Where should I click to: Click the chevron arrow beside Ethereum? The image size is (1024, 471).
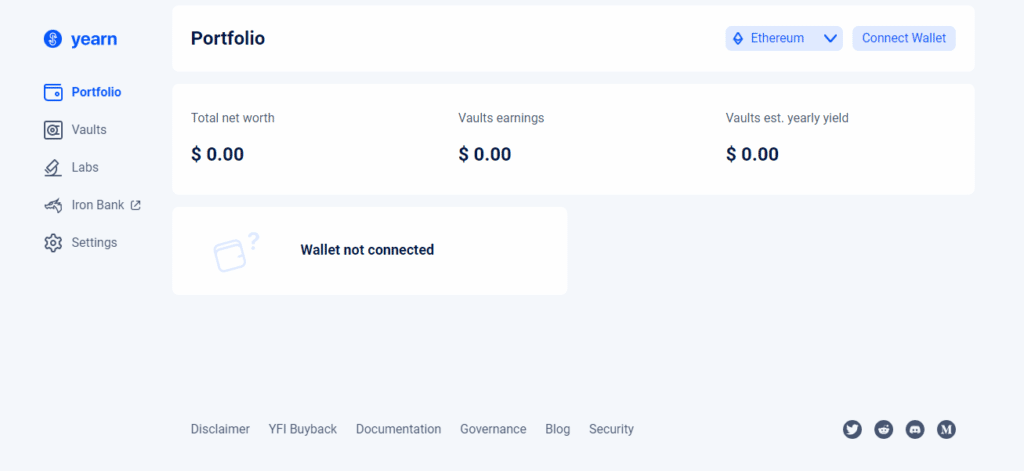pos(830,38)
